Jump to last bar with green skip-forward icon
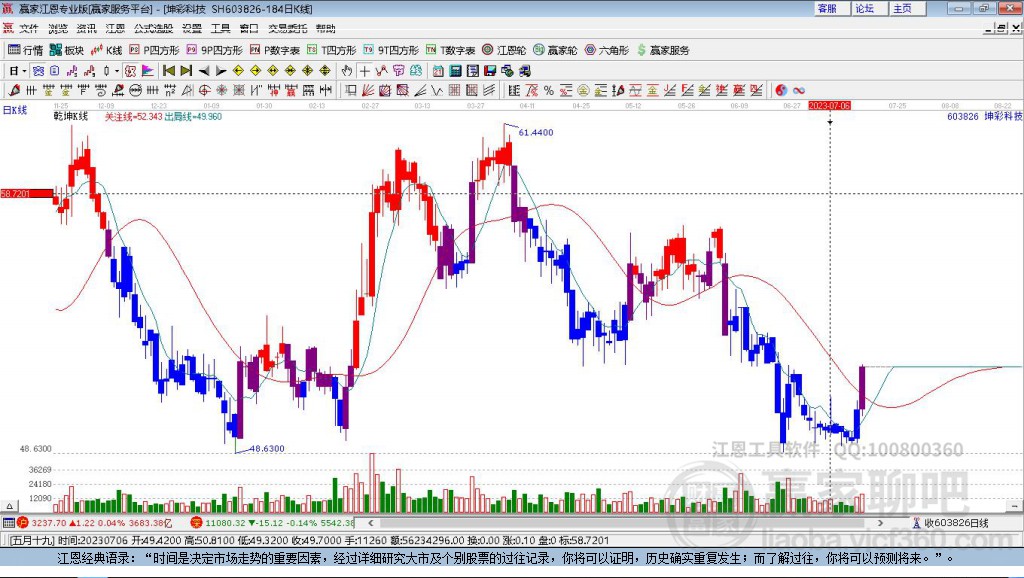The height and width of the screenshot is (578, 1024). point(186,71)
